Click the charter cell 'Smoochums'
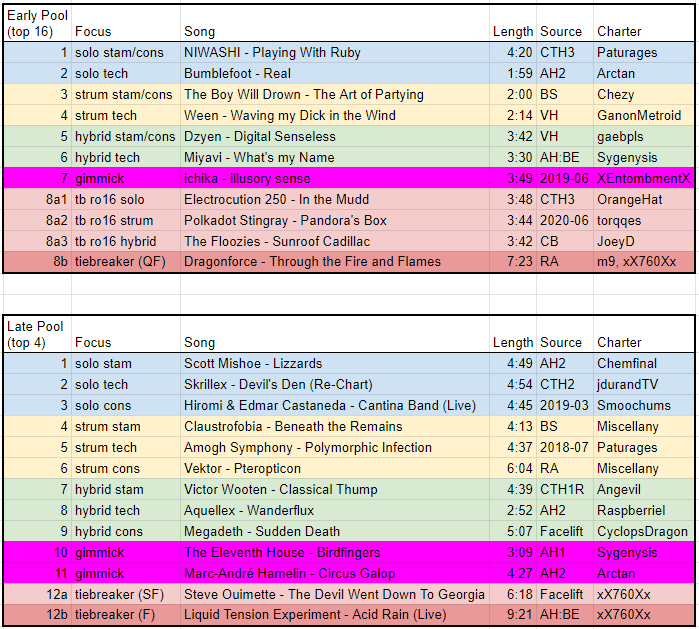This screenshot has width=699, height=629. [x=644, y=406]
